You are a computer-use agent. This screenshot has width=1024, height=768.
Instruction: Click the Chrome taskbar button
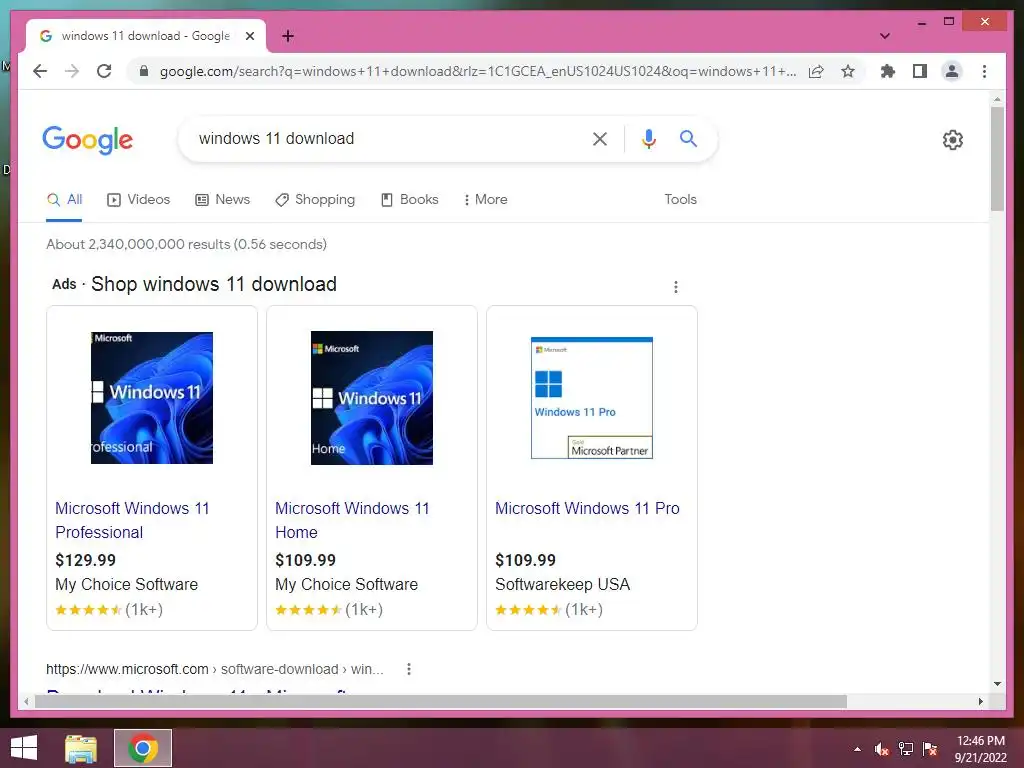click(143, 748)
